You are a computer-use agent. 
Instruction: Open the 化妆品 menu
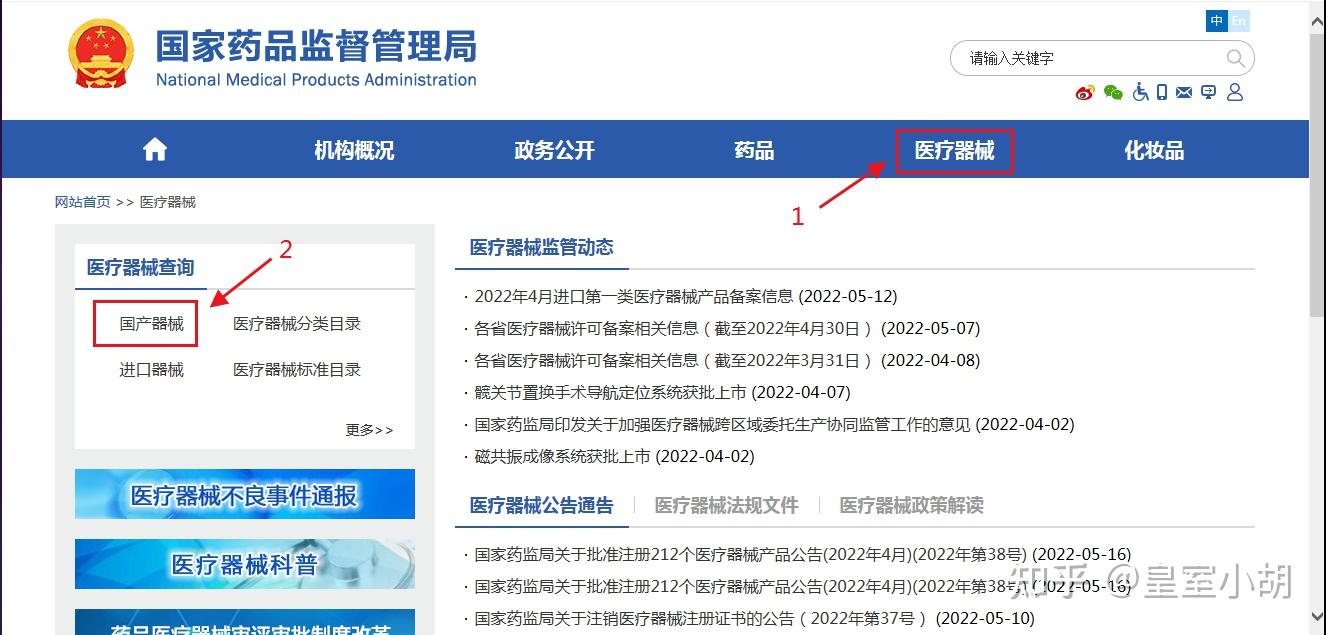click(1155, 150)
